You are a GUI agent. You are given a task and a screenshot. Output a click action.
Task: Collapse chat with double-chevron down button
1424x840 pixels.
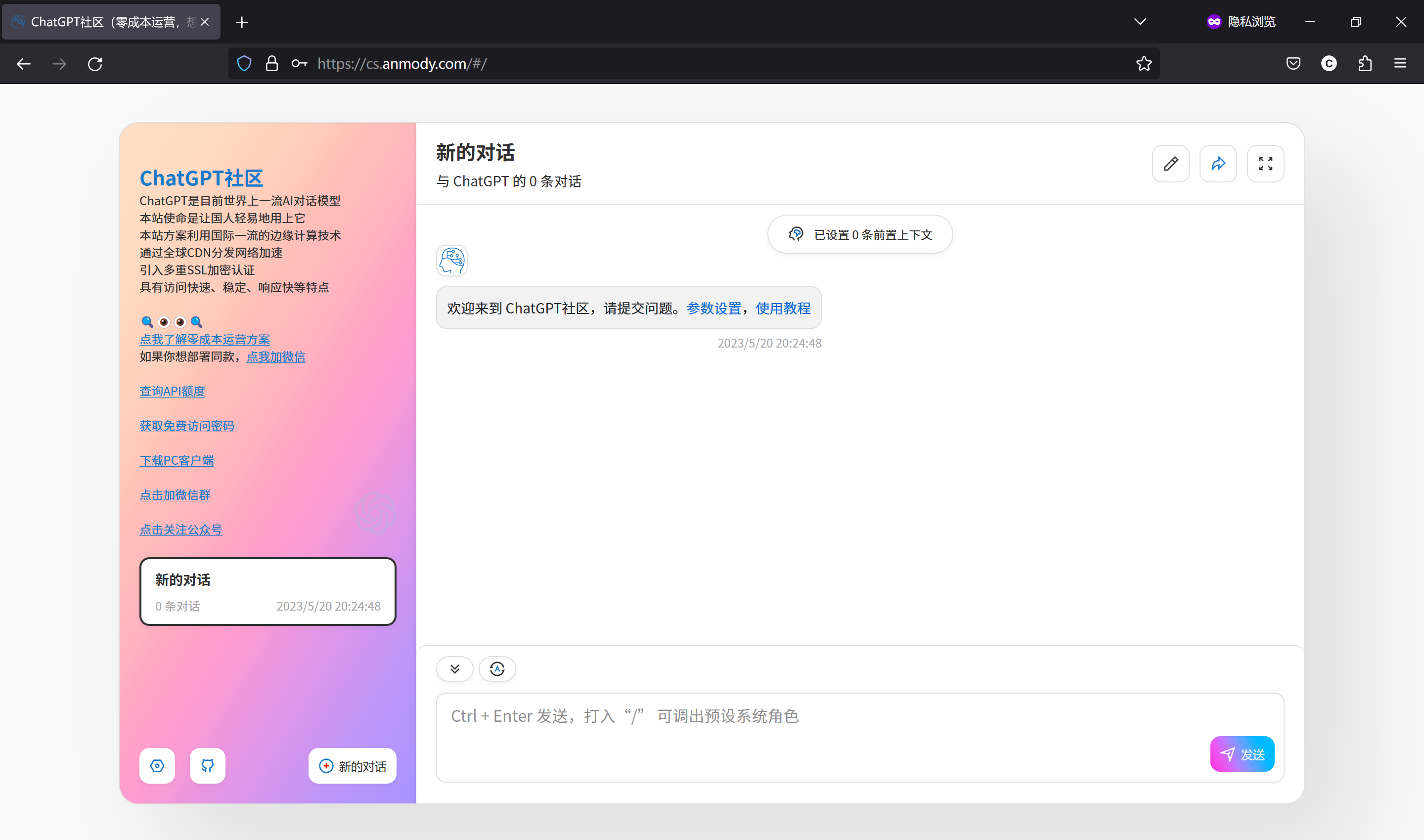pyautogui.click(x=454, y=669)
